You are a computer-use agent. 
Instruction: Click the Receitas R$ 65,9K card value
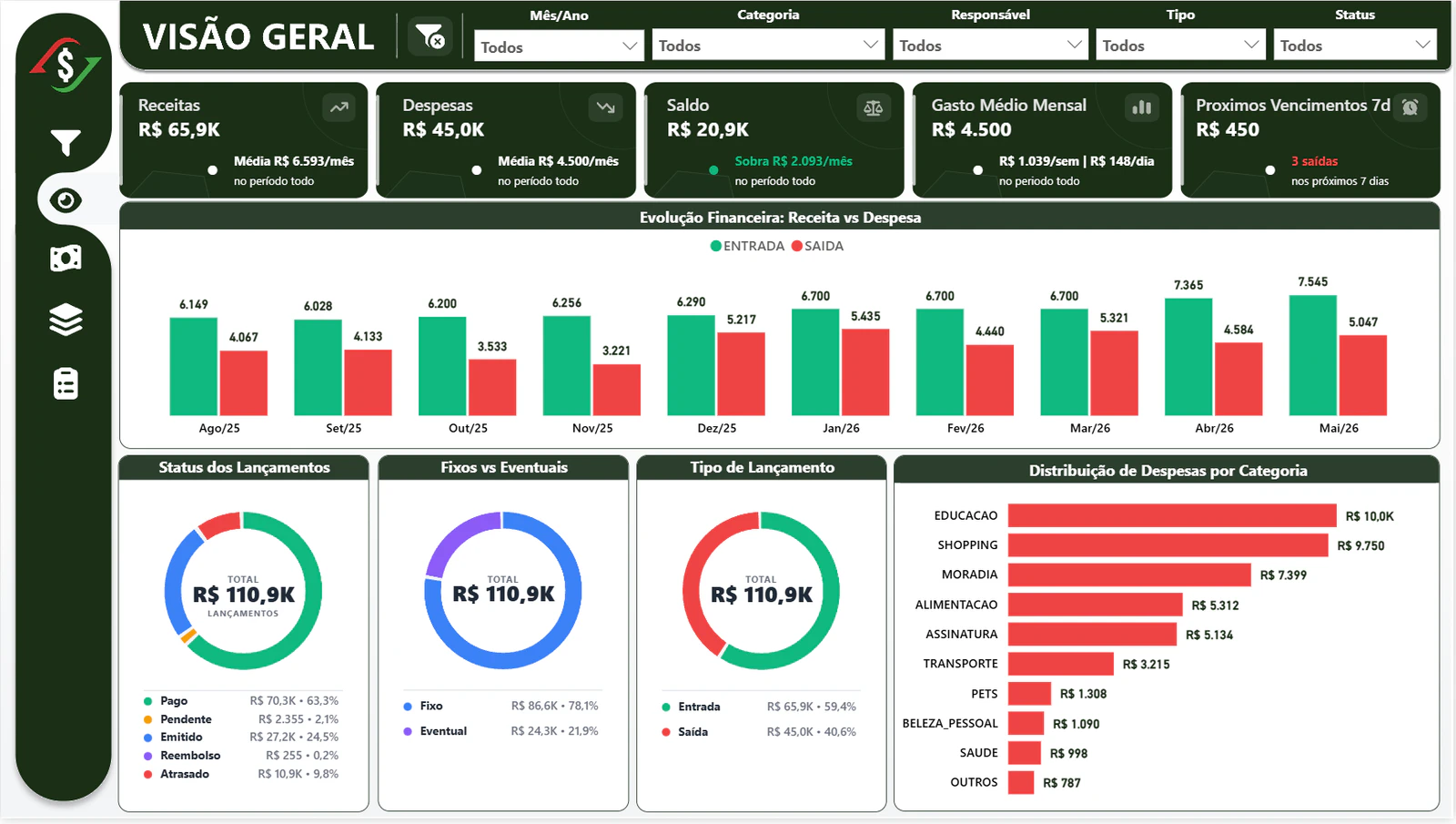(x=179, y=129)
